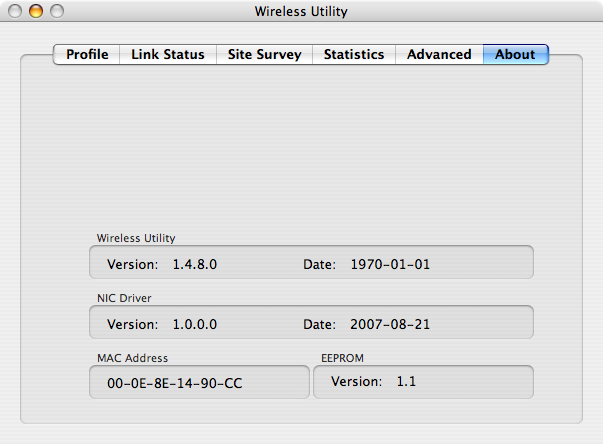
Task: Click the About tab
Action: point(515,55)
